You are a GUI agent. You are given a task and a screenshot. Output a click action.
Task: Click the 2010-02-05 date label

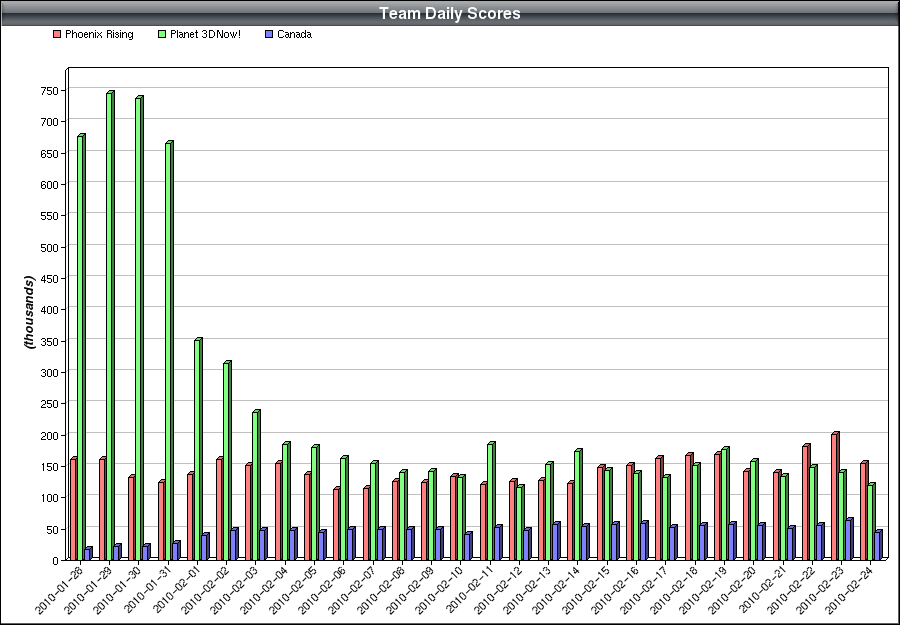293,589
